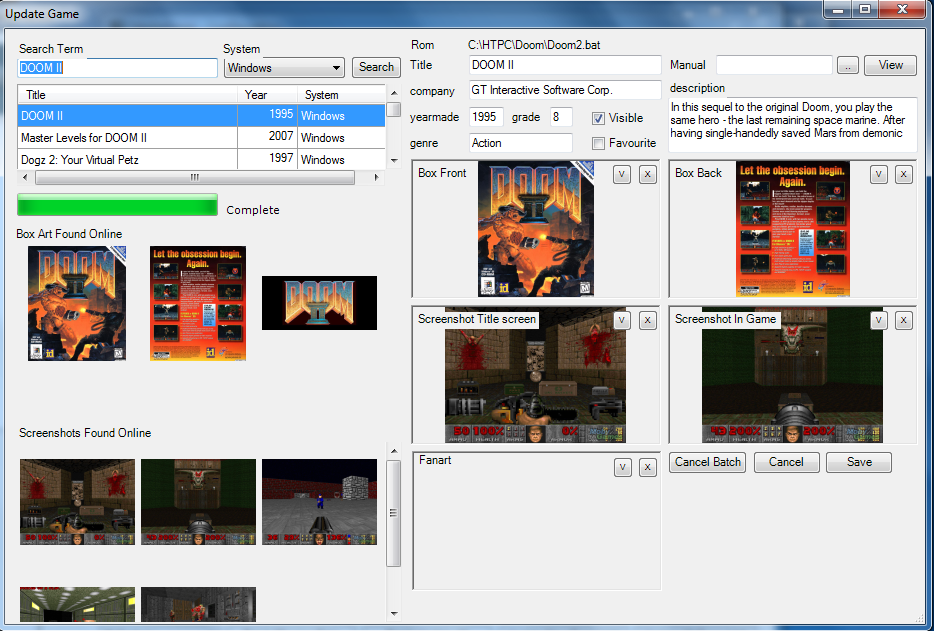This screenshot has width=934, height=631.
Task: Click the V button for Box Front
Action: point(622,174)
